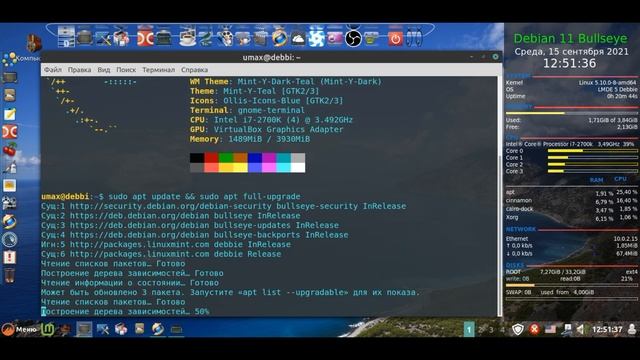Click the 'Может быть обновлено 3 пакета' line

click(230, 293)
